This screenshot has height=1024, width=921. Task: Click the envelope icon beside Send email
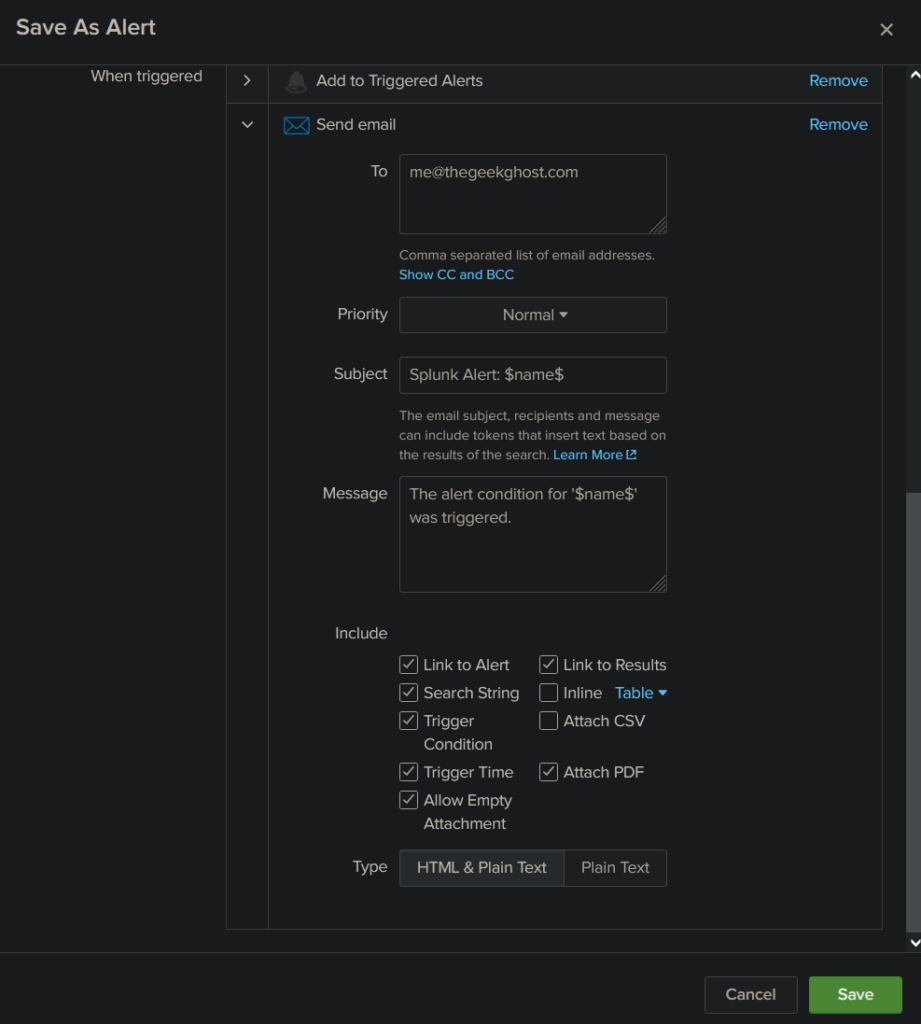click(295, 124)
